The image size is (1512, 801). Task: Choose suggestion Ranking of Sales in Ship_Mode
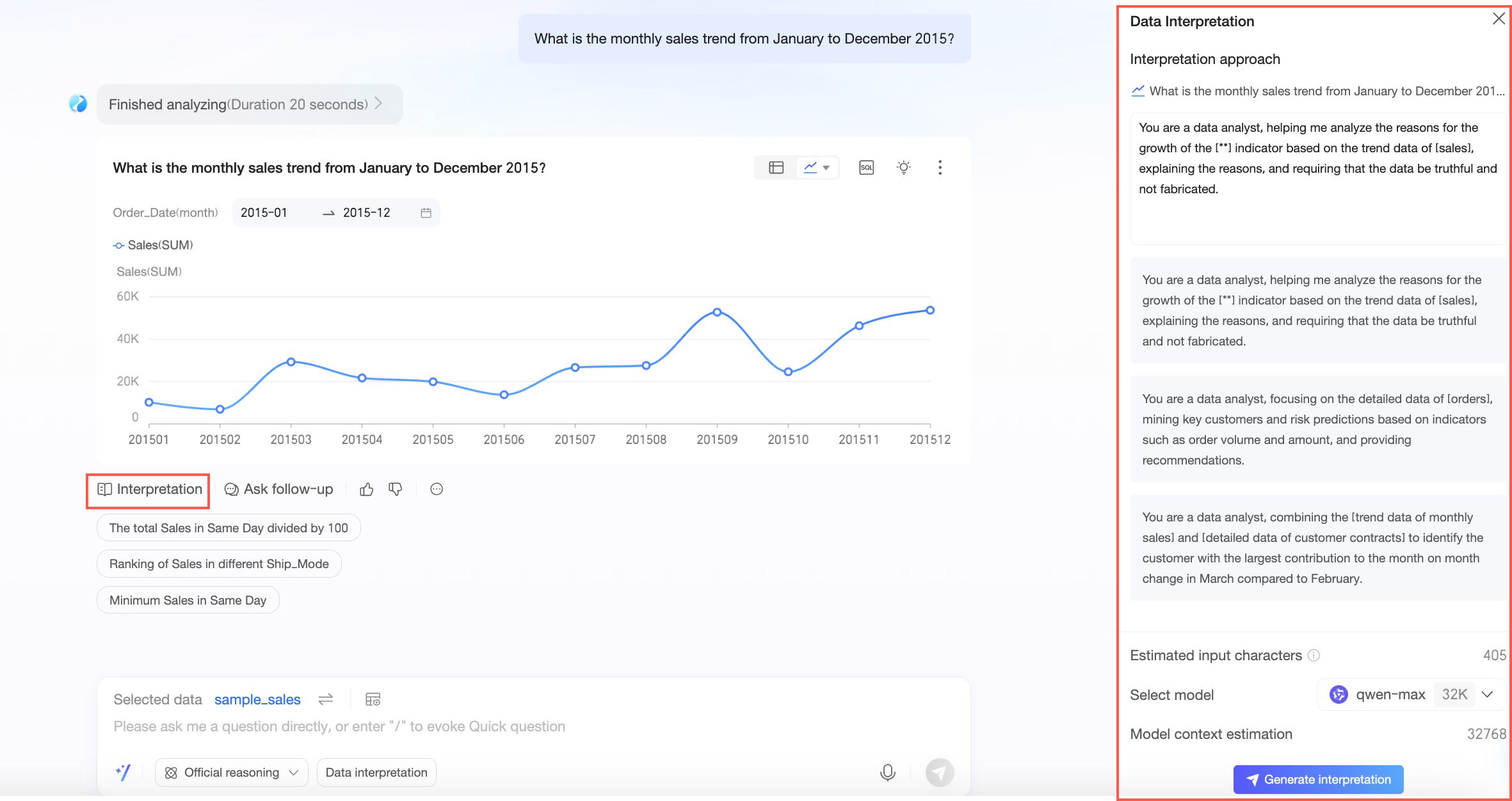click(219, 564)
